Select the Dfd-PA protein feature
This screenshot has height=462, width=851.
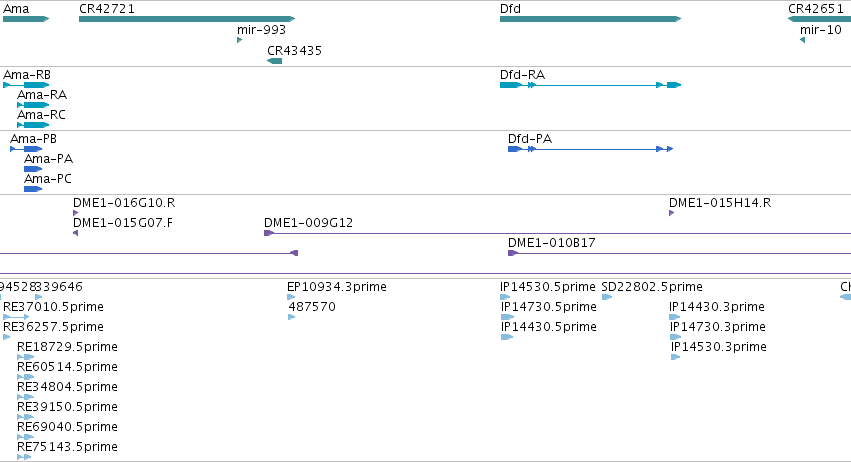[x=590, y=149]
